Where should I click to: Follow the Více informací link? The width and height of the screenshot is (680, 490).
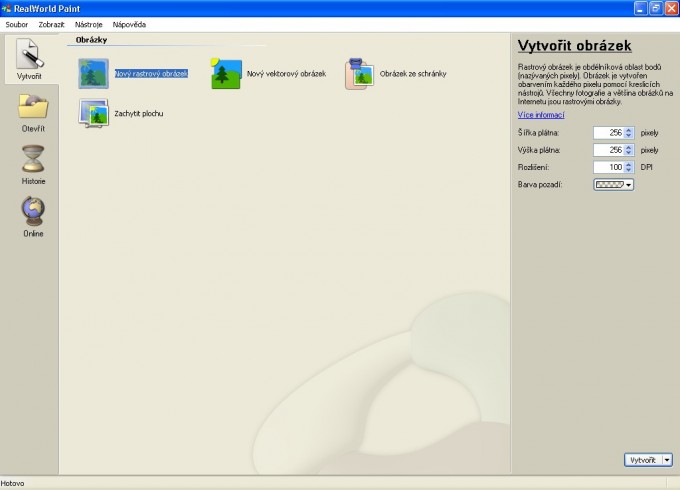[x=541, y=115]
